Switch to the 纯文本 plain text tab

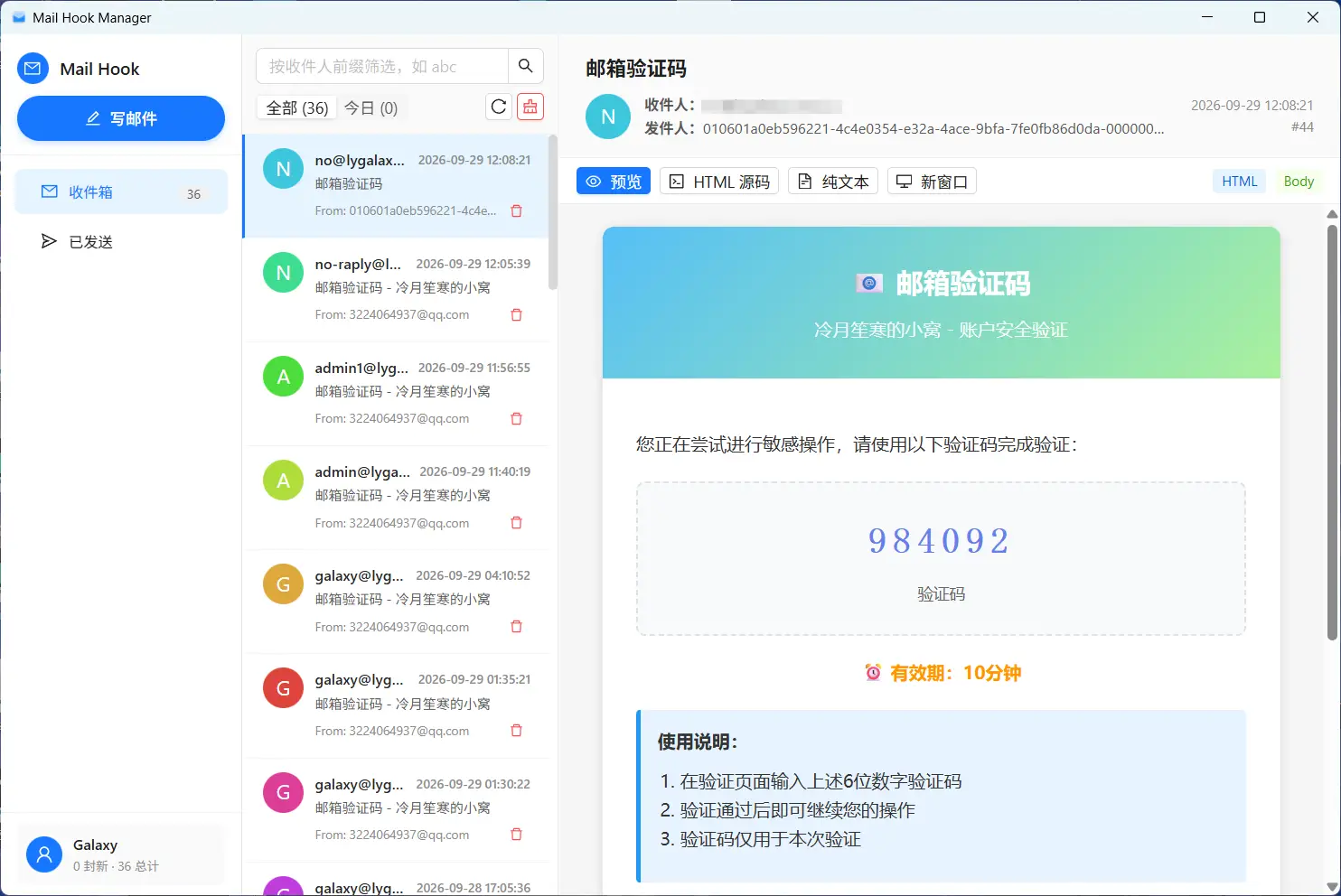(x=834, y=182)
